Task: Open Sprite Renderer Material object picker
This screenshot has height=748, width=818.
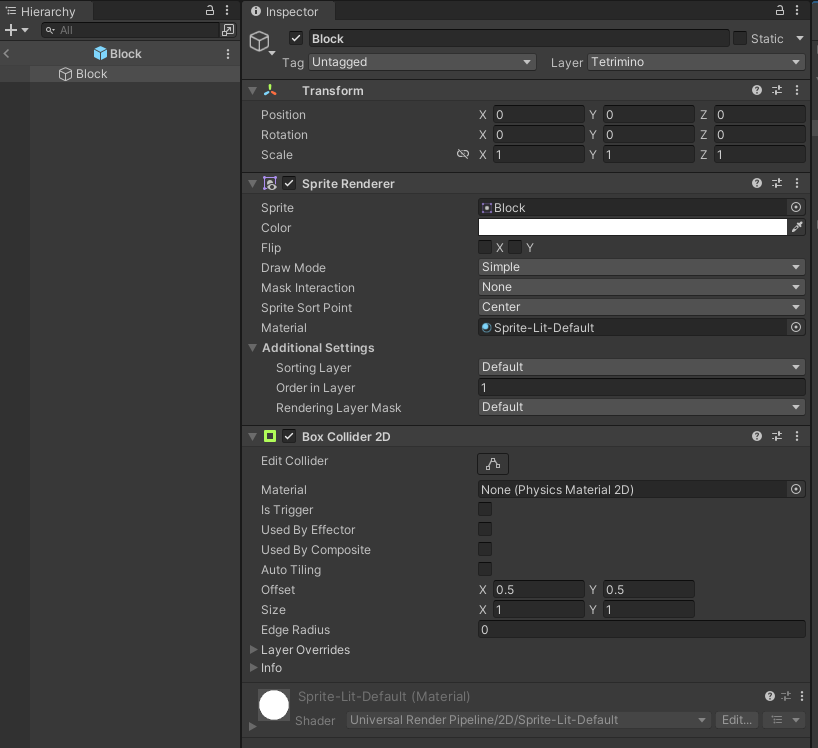Action: point(796,327)
